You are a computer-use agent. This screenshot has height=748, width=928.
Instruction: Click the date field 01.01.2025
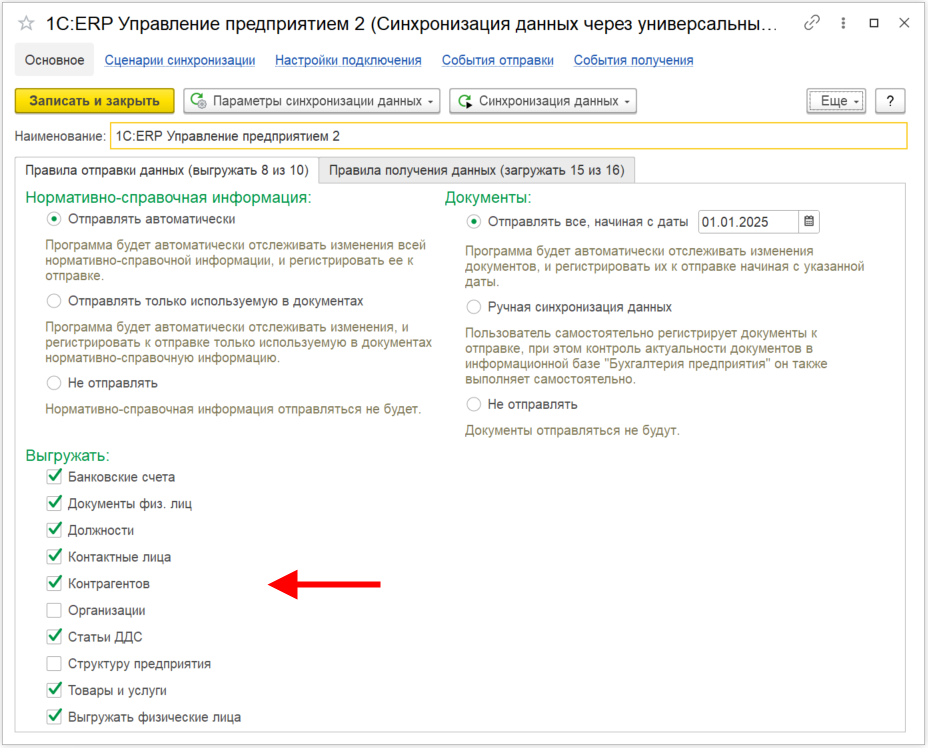click(x=748, y=222)
